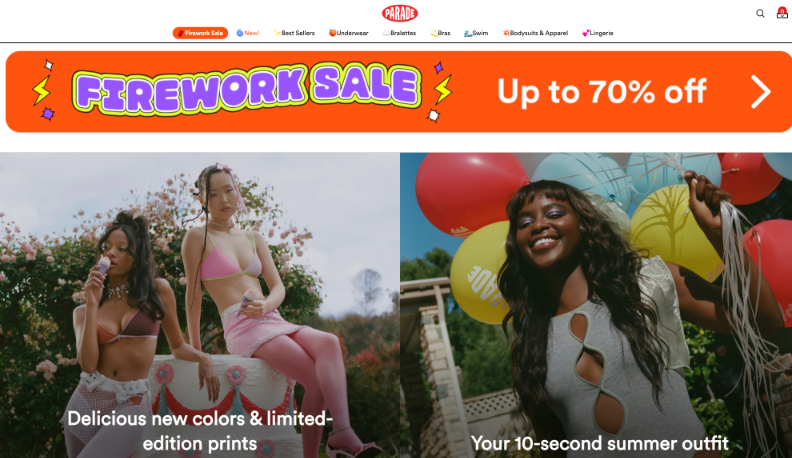
Task: Open the shopping bag cart icon
Action: [x=782, y=13]
